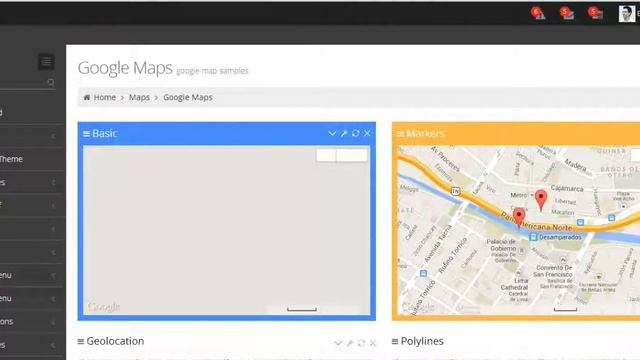Viewport: 640px width, 360px height.
Task: Close the Geolocation panel
Action: click(373, 343)
